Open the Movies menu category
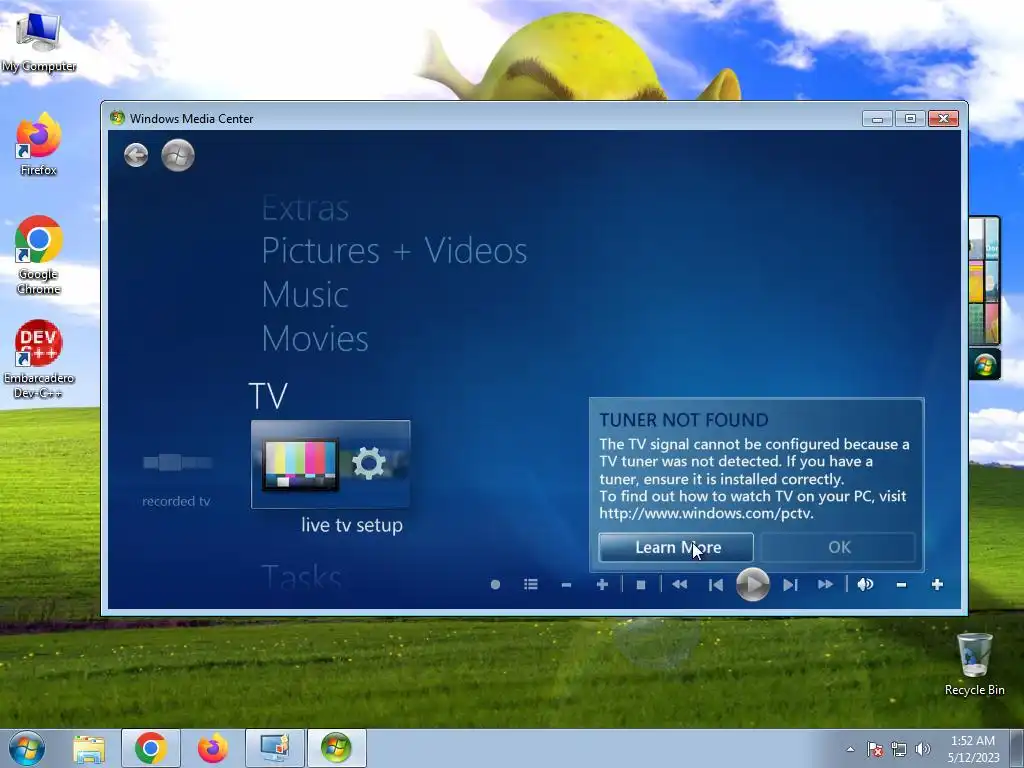The image size is (1024, 768). tap(315, 338)
